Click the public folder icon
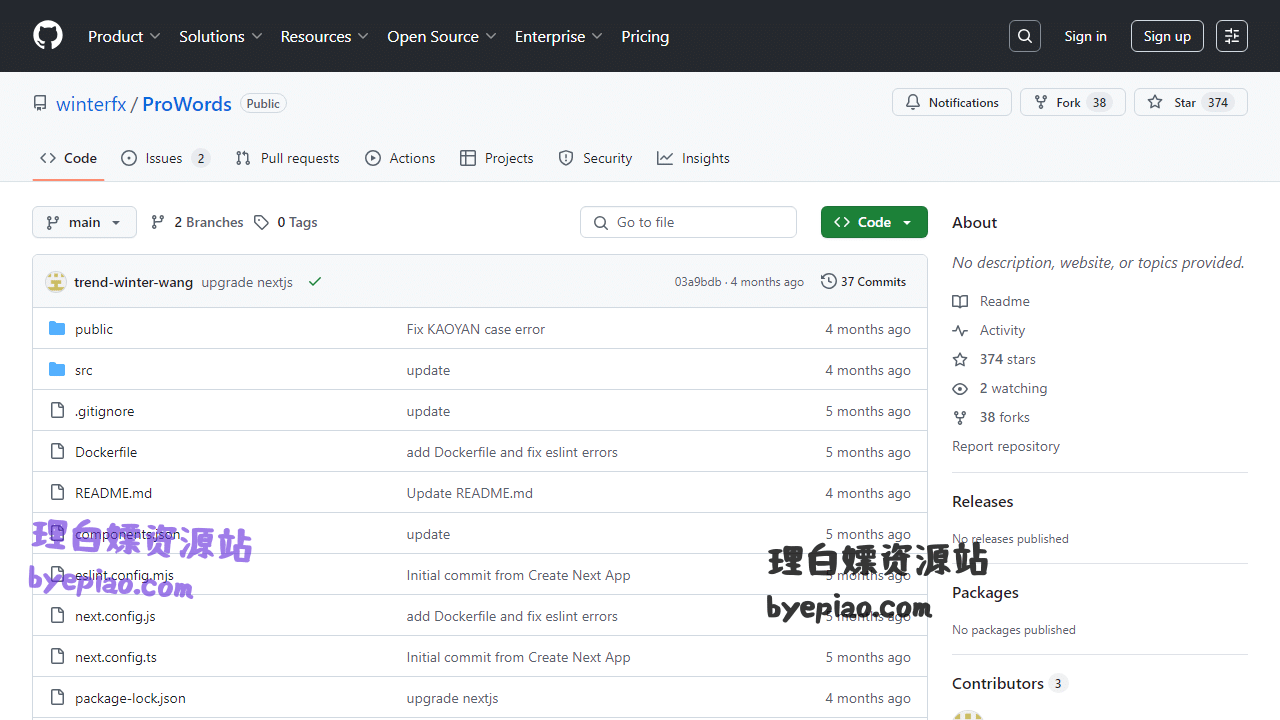This screenshot has width=1280, height=720. tap(57, 329)
